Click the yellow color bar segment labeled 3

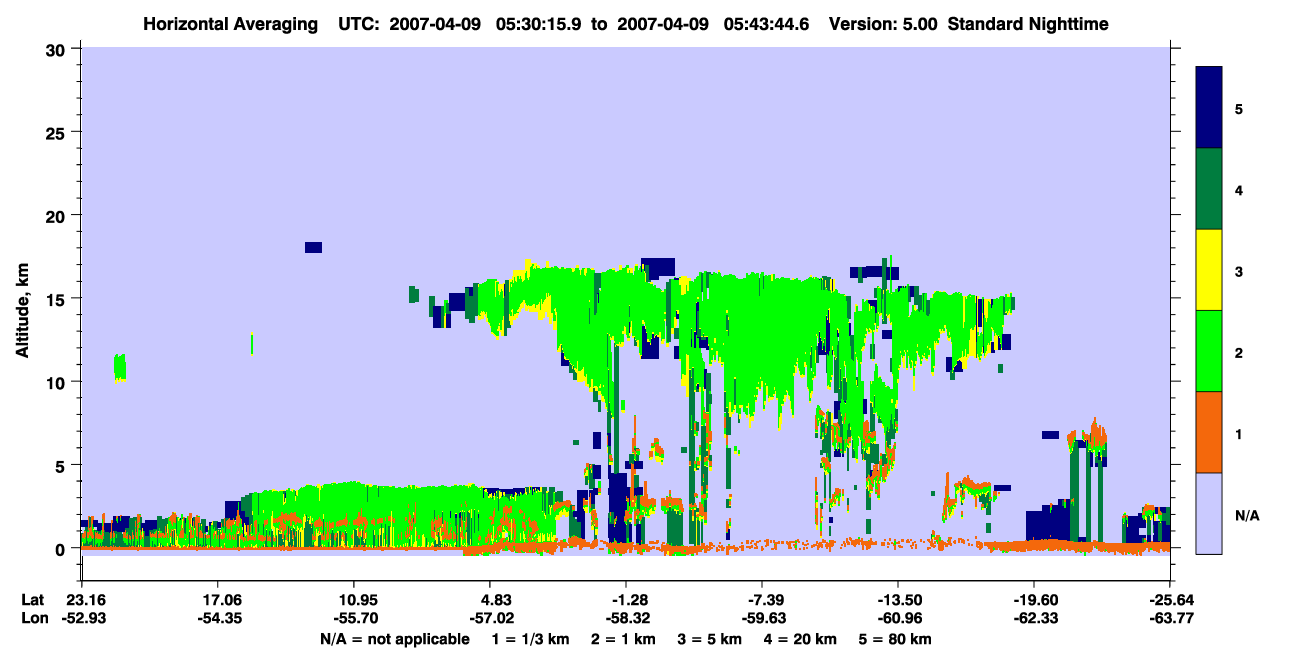tap(1209, 270)
